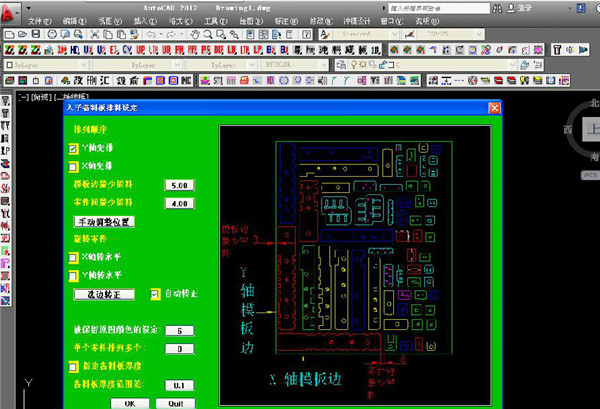Viewport: 600px width, 409px height.
Task: Click the 5.00 template edge margin field
Action: (179, 186)
